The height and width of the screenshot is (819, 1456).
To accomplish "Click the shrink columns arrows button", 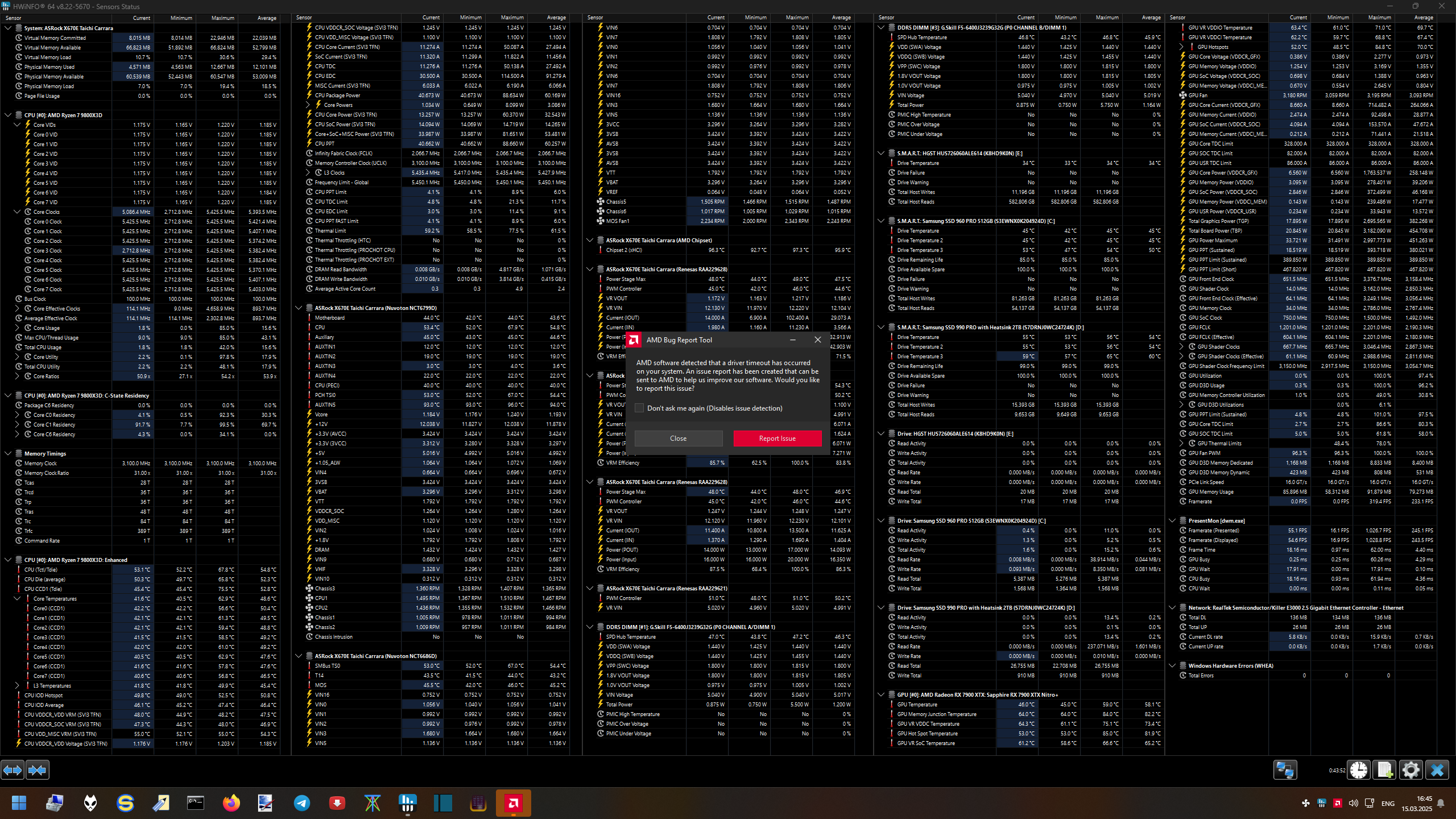I will (x=38, y=770).
